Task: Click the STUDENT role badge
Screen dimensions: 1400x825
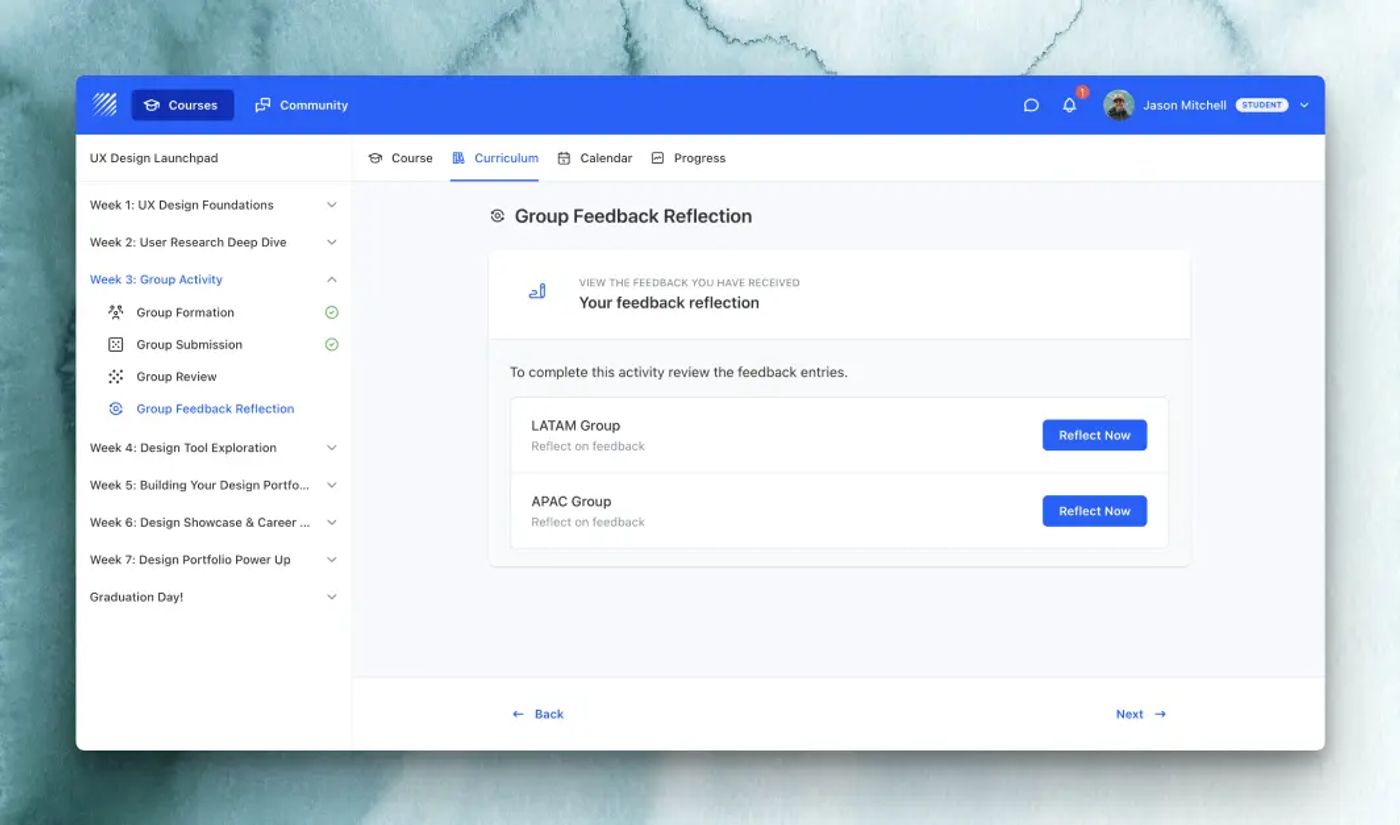Action: click(1262, 105)
